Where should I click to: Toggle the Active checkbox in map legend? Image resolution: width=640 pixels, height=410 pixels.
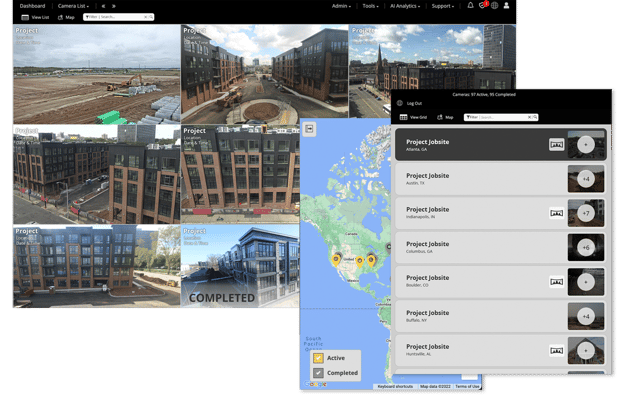tap(318, 358)
